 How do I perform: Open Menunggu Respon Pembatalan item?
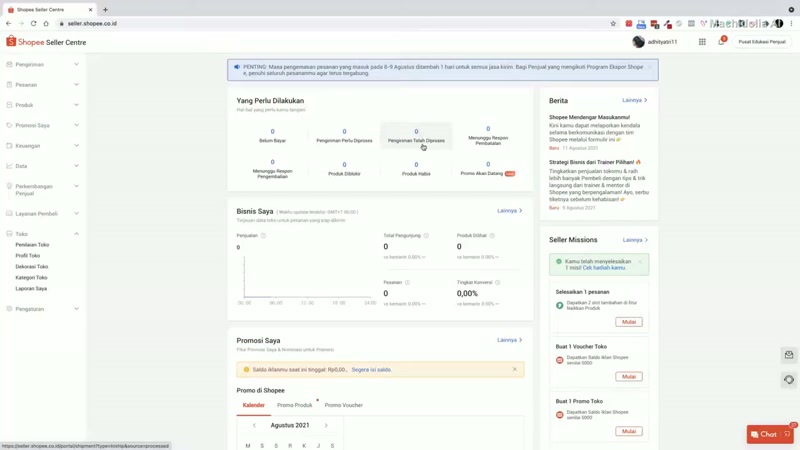pos(488,135)
